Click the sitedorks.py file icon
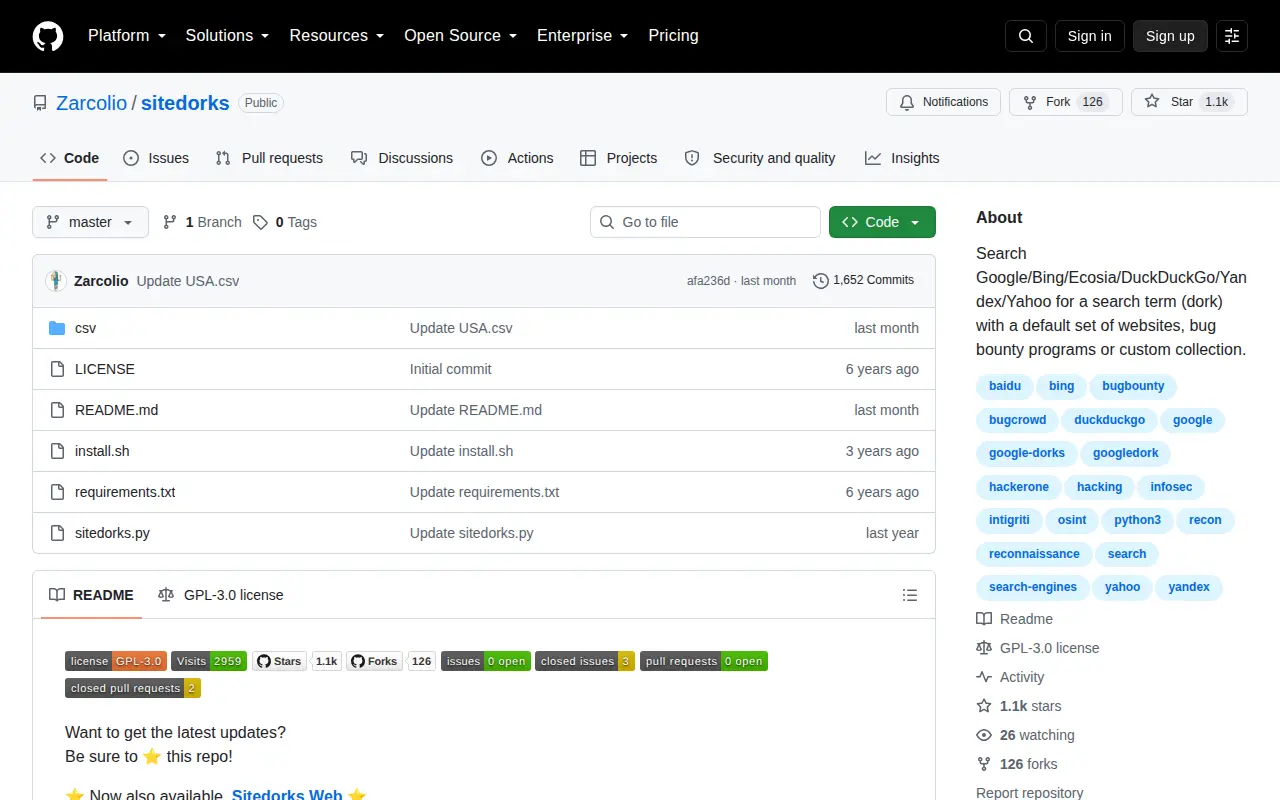This screenshot has width=1280, height=800. (57, 533)
